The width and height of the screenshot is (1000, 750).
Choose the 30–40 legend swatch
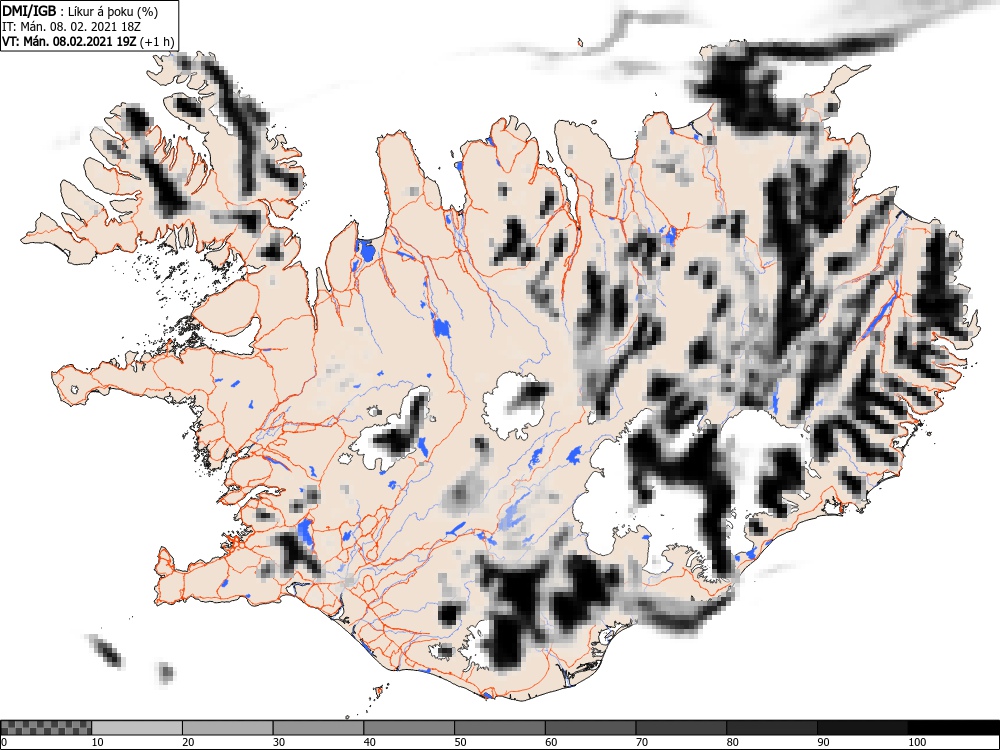tap(318, 728)
